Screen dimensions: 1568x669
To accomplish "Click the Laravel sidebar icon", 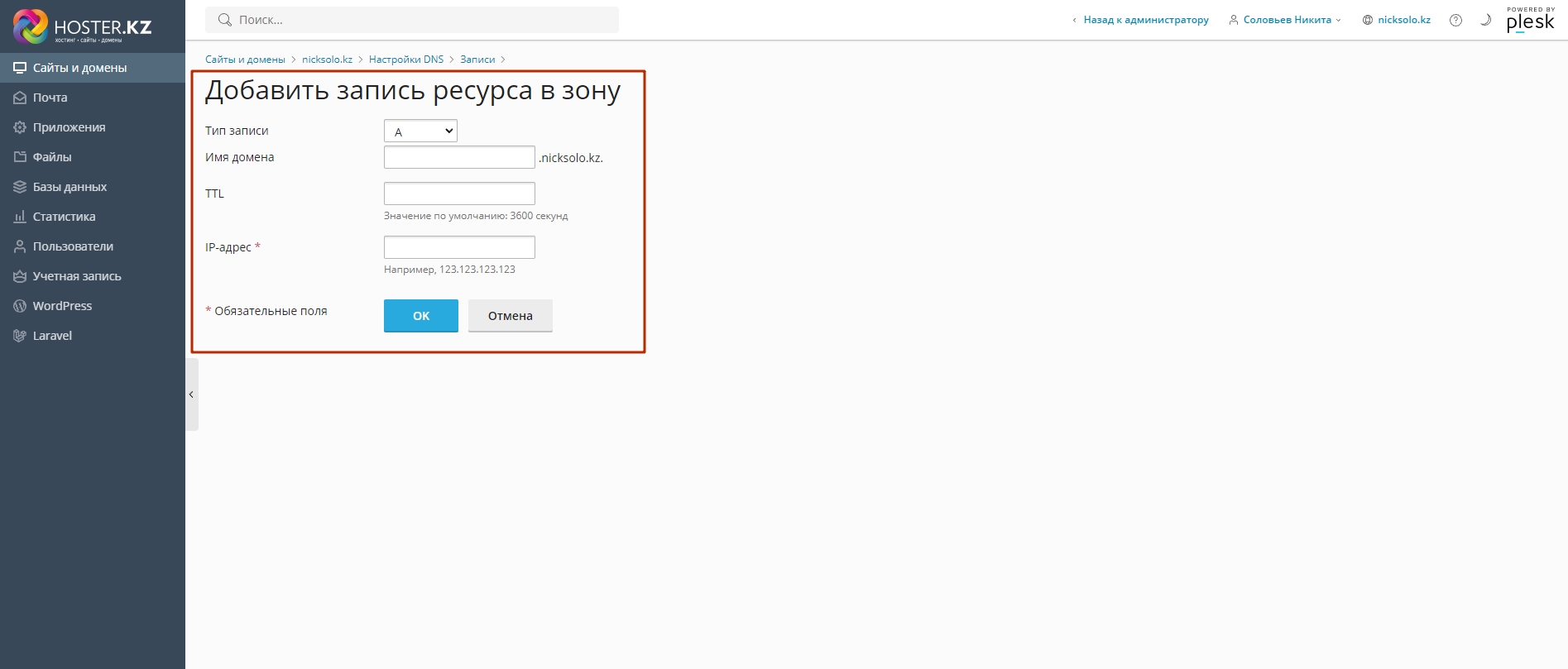I will pyautogui.click(x=20, y=336).
